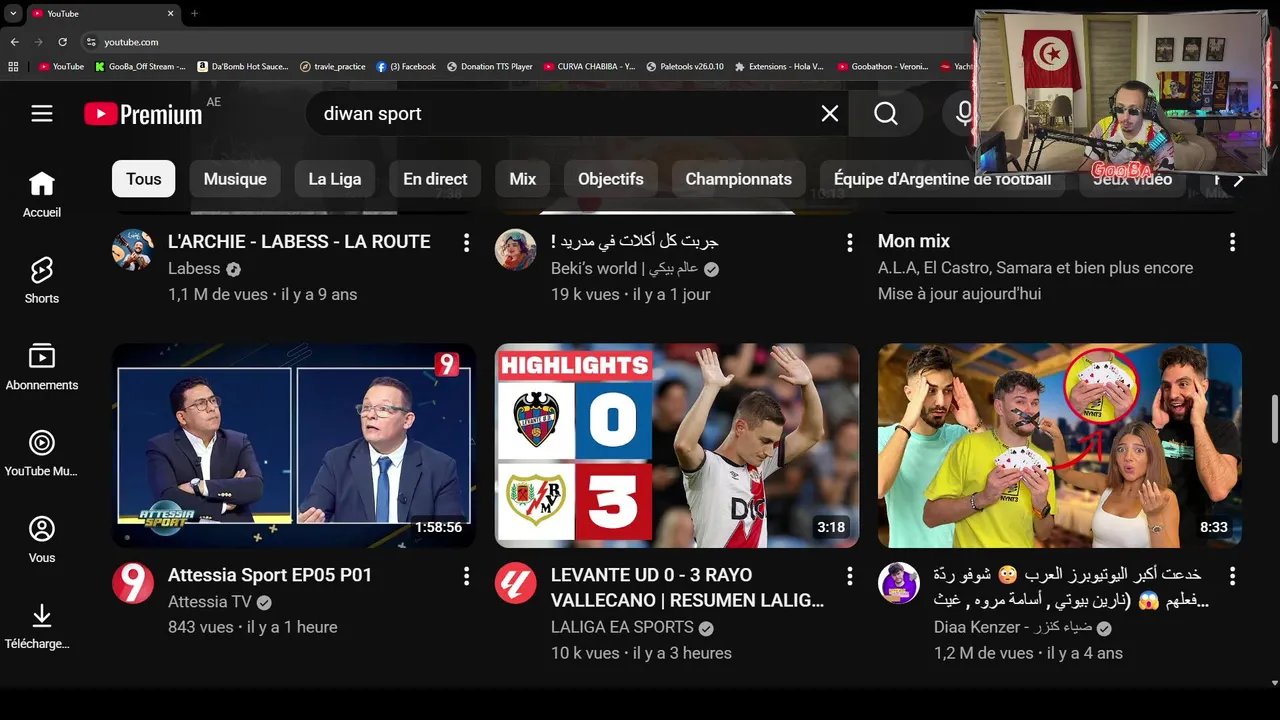Viewport: 1280px width, 720px height.
Task: Start voice search with the microphone
Action: click(x=962, y=114)
